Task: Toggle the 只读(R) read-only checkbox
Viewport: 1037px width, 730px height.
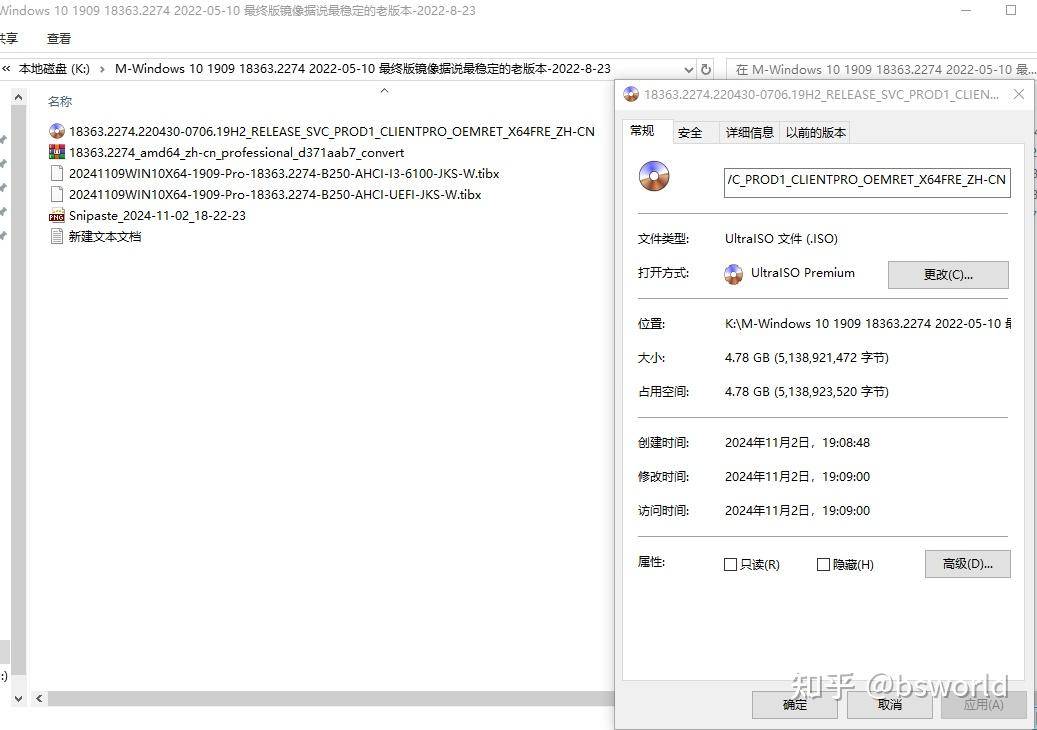Action: tap(730, 564)
